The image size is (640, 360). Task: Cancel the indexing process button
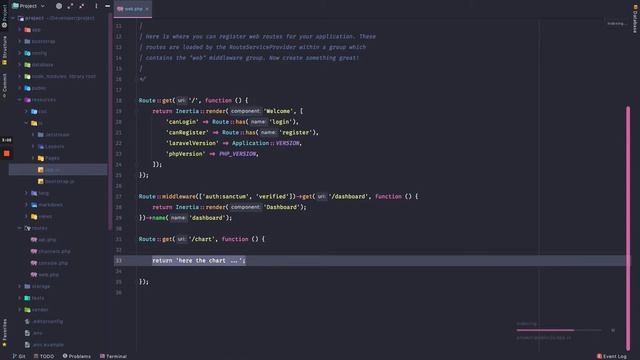(x=613, y=330)
